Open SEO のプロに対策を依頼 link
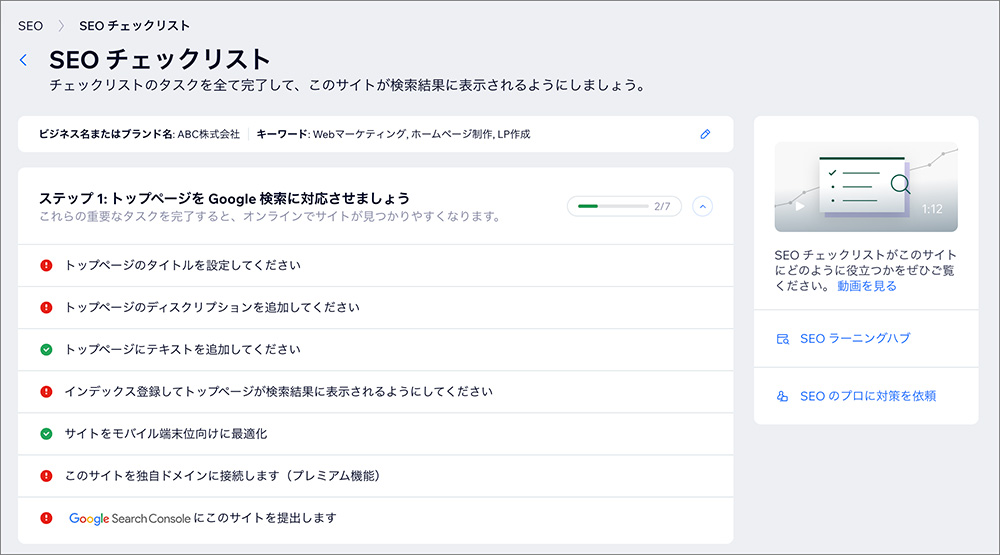This screenshot has height=555, width=1000. click(x=868, y=396)
